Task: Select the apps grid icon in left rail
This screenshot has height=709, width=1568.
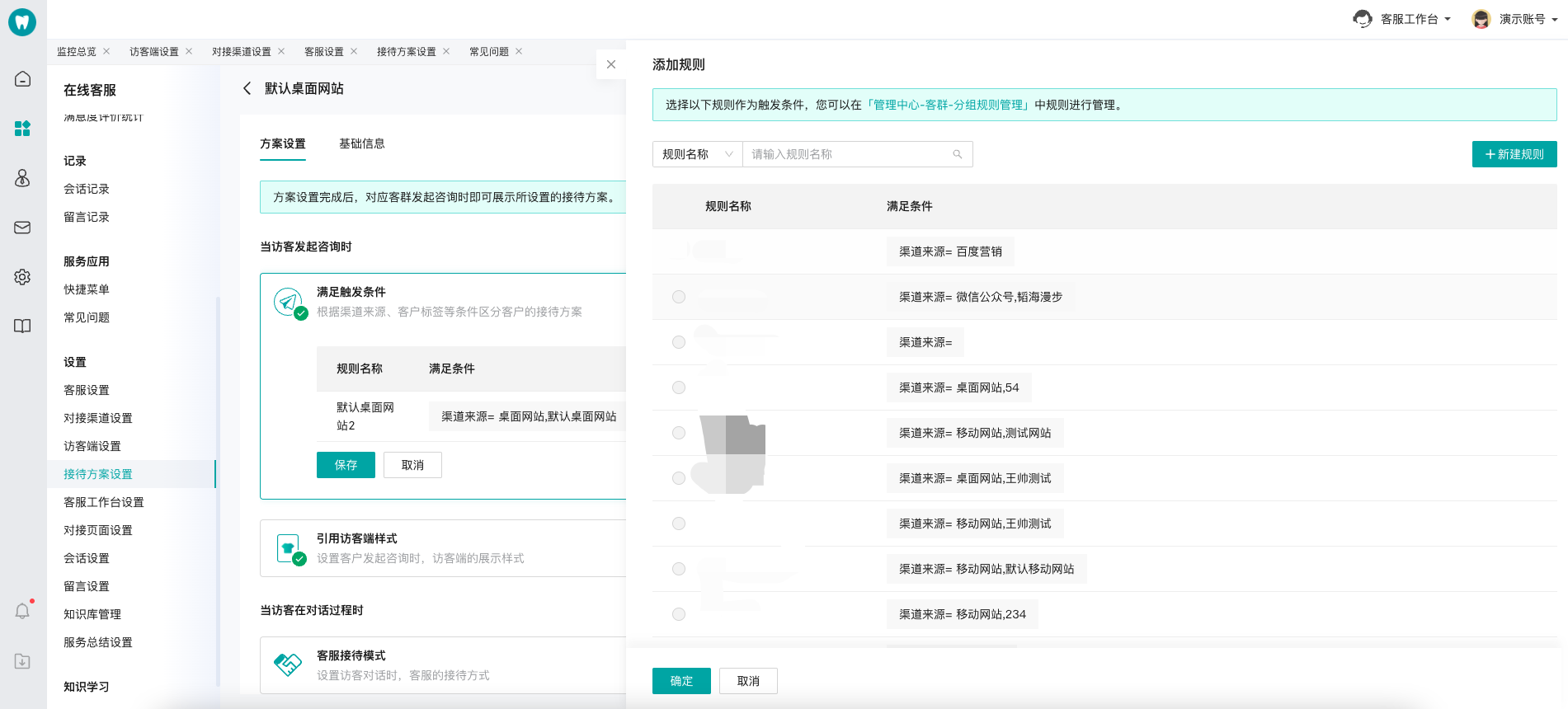Action: (22, 129)
